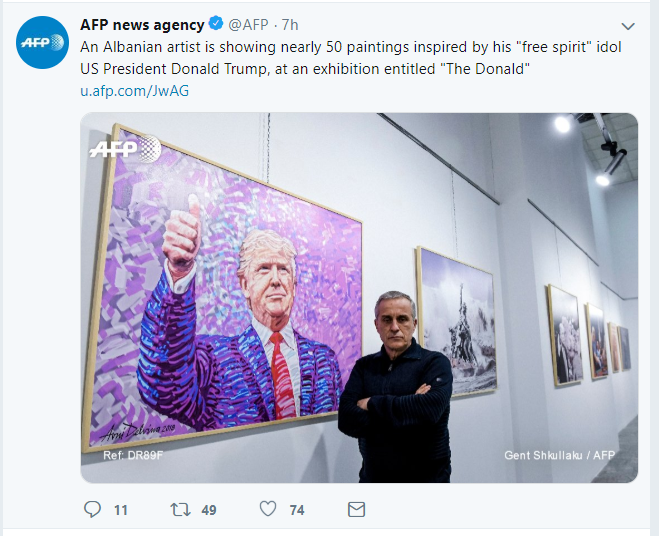Screen dimensions: 659x536
Task: Like the tweet with the heart icon
Action: pyautogui.click(x=268, y=509)
